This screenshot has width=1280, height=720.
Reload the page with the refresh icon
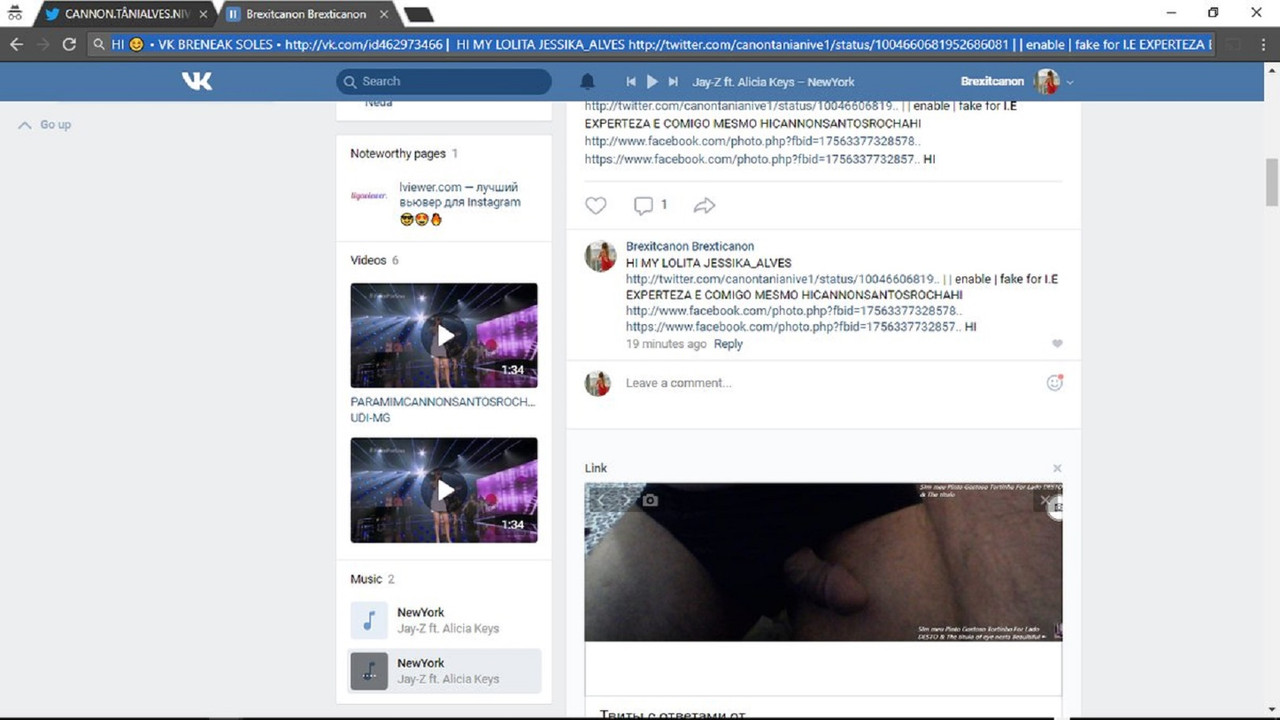tap(69, 44)
